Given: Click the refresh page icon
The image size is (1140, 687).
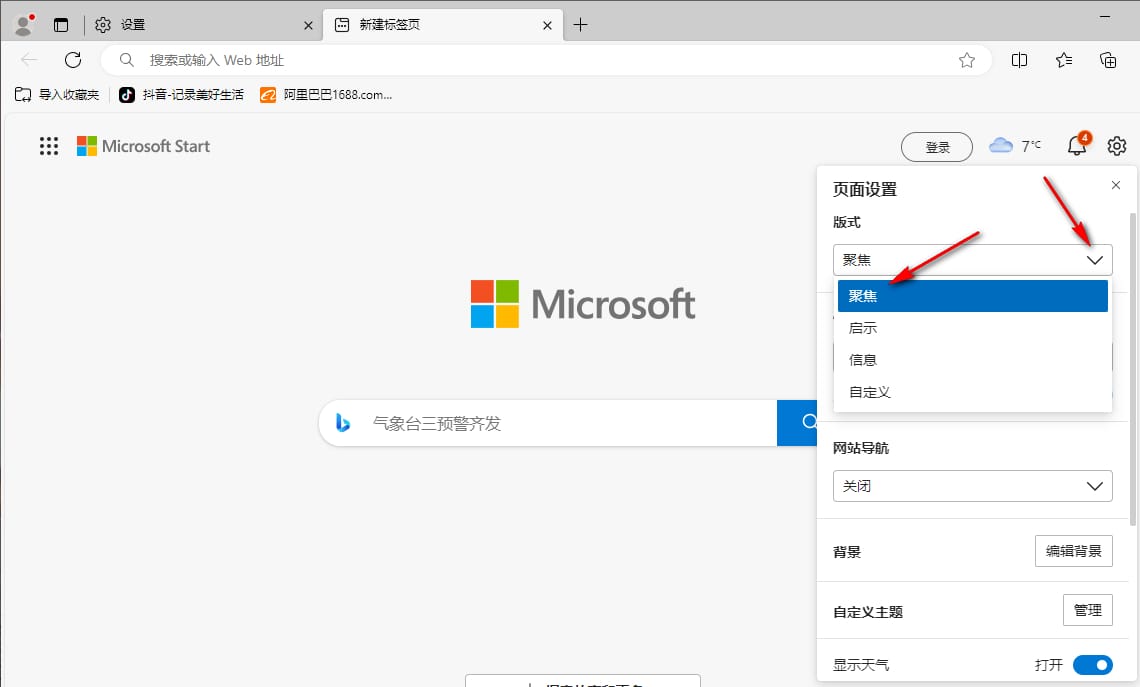Looking at the screenshot, I should click(x=73, y=60).
